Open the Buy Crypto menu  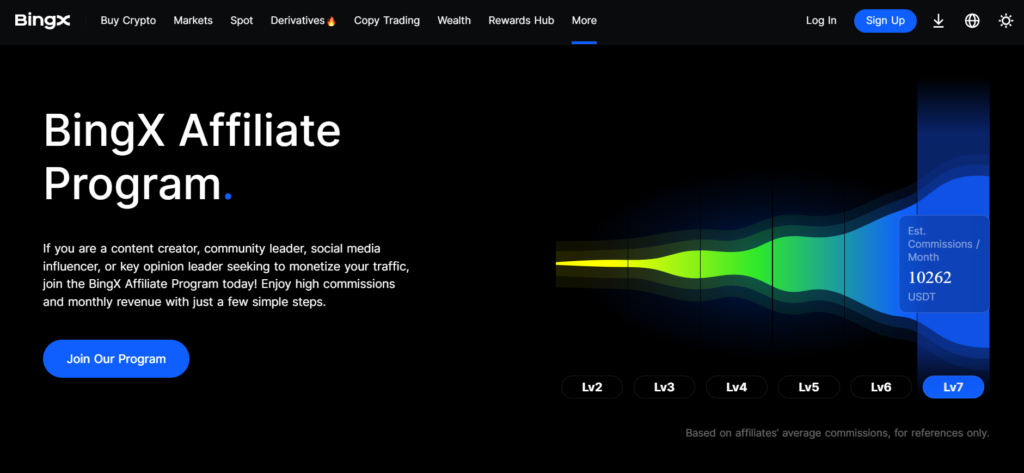coord(128,20)
